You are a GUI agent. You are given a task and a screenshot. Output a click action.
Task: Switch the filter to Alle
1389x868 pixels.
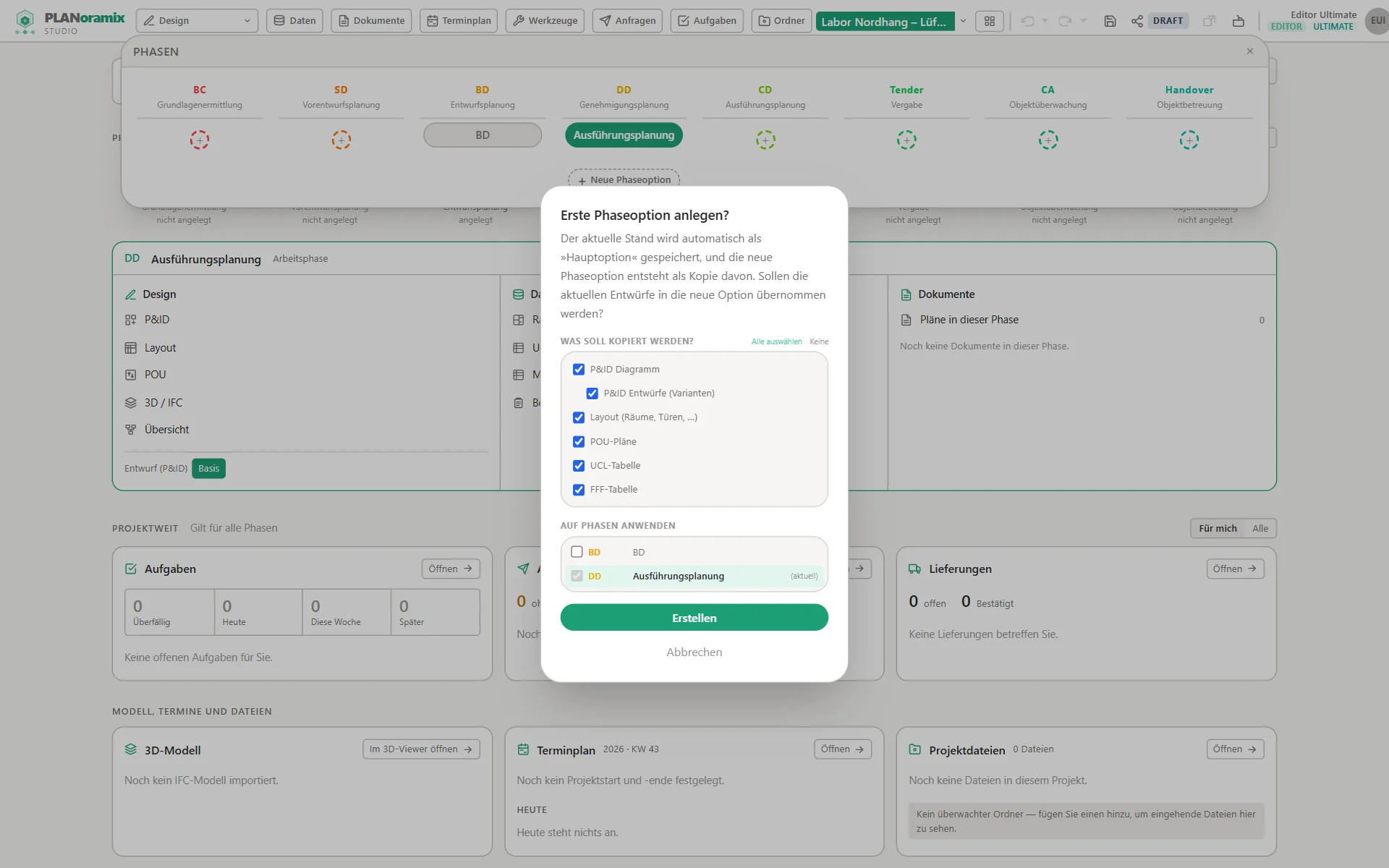pos(1260,529)
